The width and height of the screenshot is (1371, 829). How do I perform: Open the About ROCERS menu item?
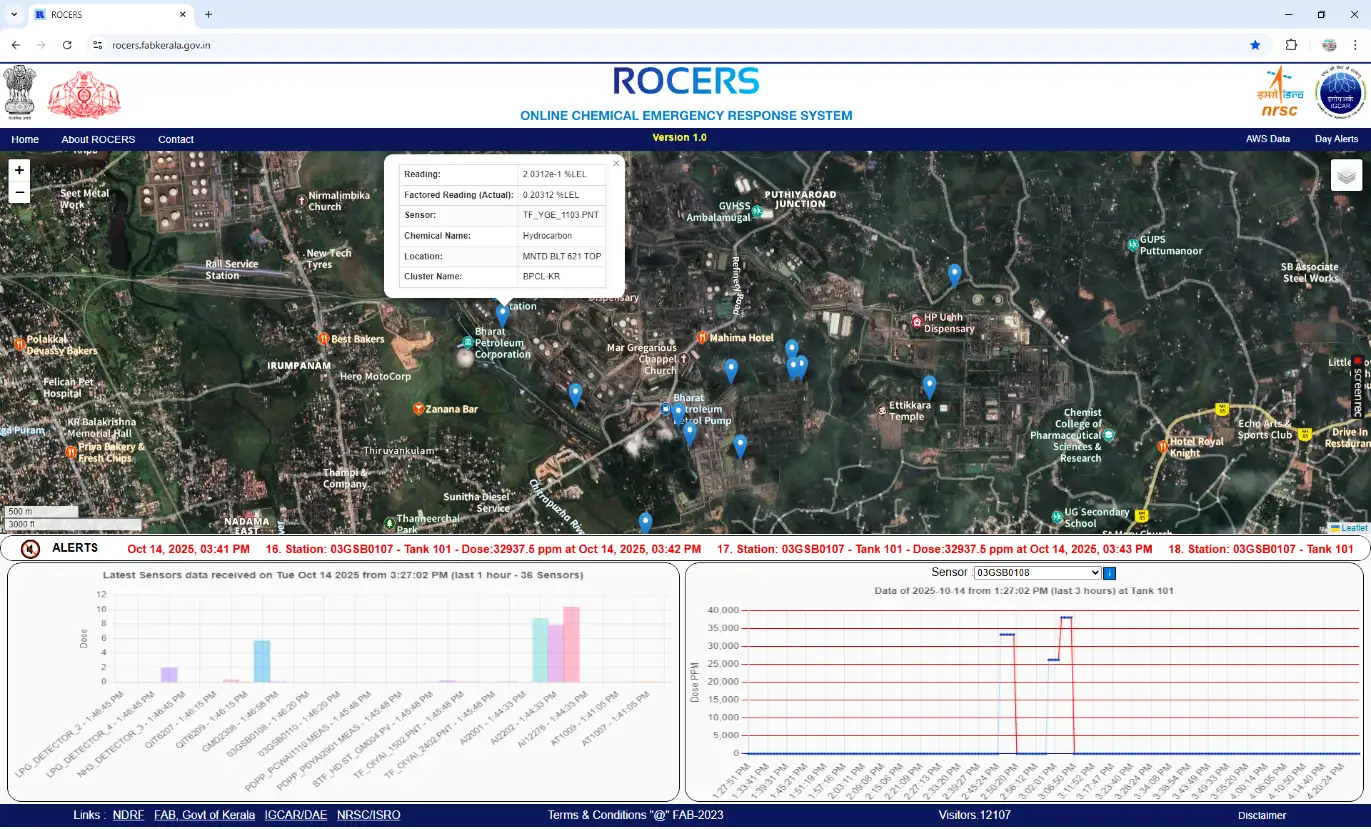pos(98,139)
